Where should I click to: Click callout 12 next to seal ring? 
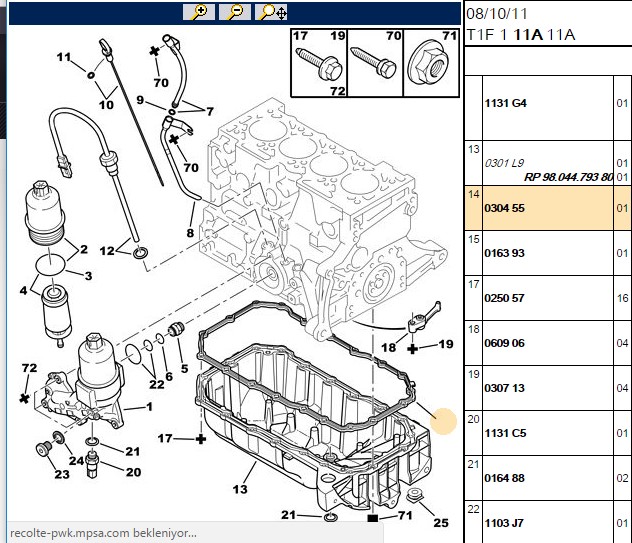[x=107, y=251]
